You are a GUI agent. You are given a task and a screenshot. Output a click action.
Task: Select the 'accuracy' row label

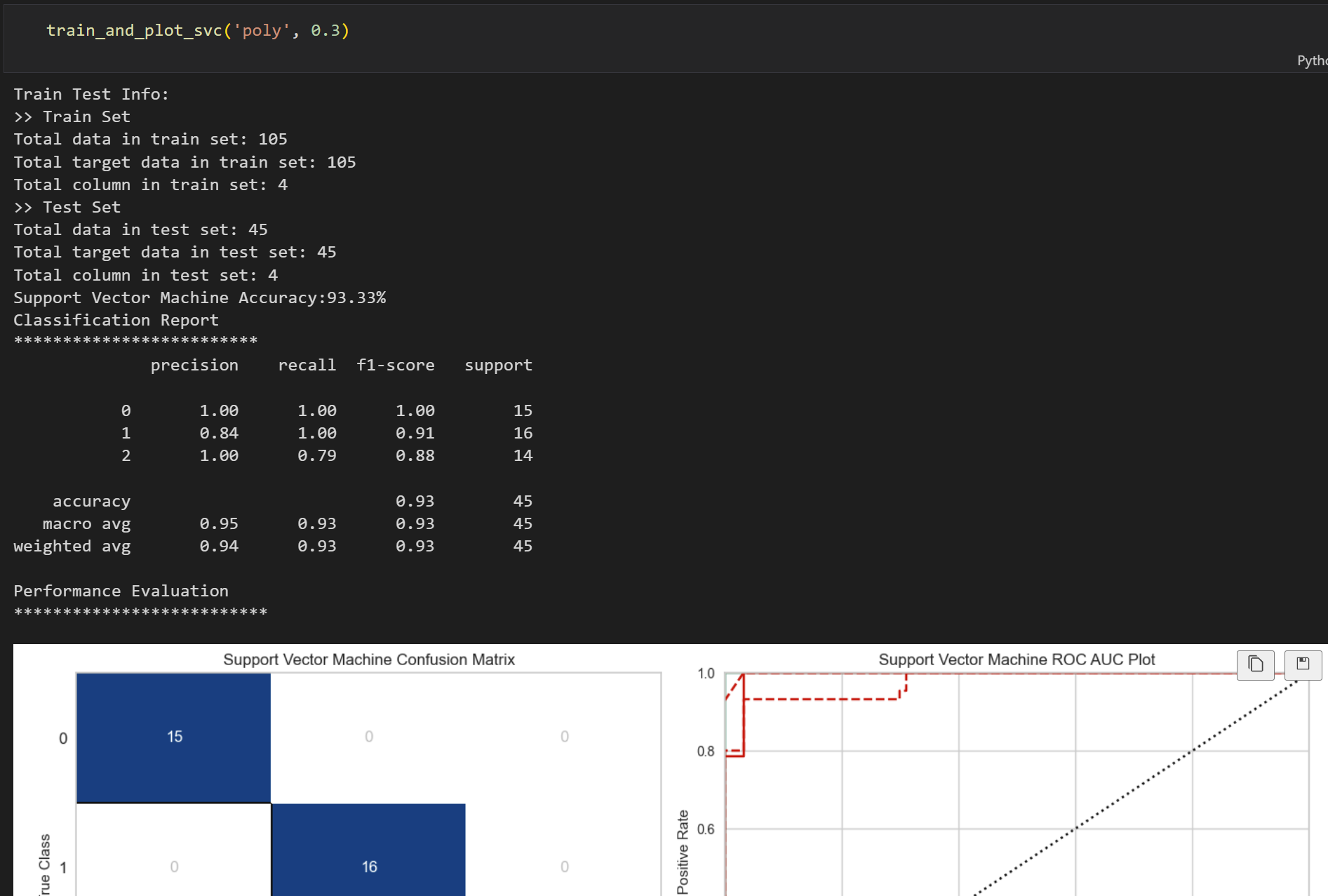pos(91,501)
